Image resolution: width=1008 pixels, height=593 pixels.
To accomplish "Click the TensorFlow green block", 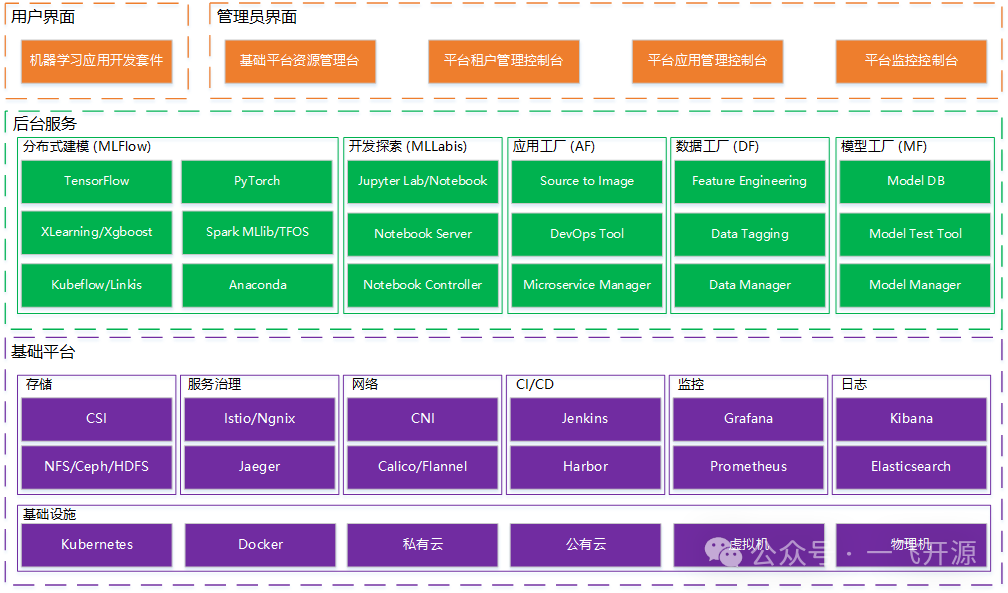I will click(96, 181).
